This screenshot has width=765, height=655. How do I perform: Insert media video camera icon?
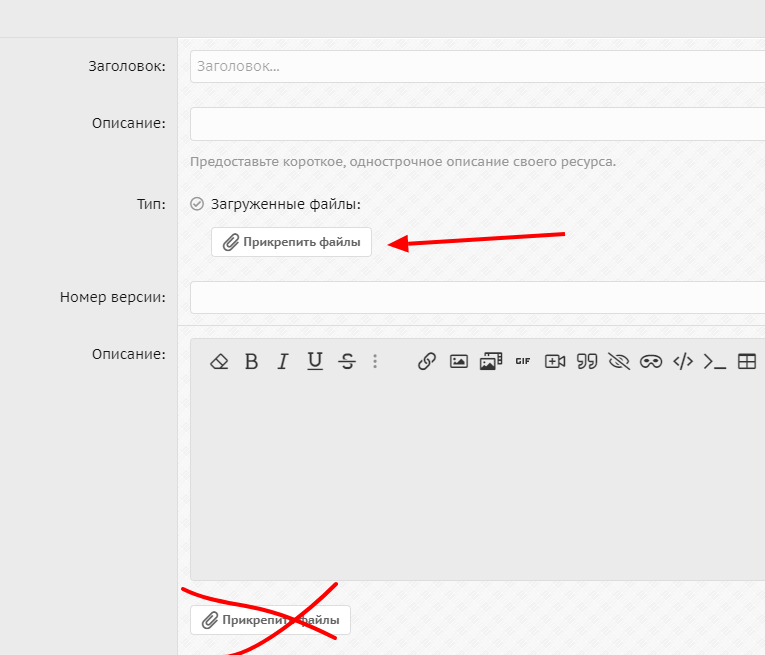click(555, 361)
